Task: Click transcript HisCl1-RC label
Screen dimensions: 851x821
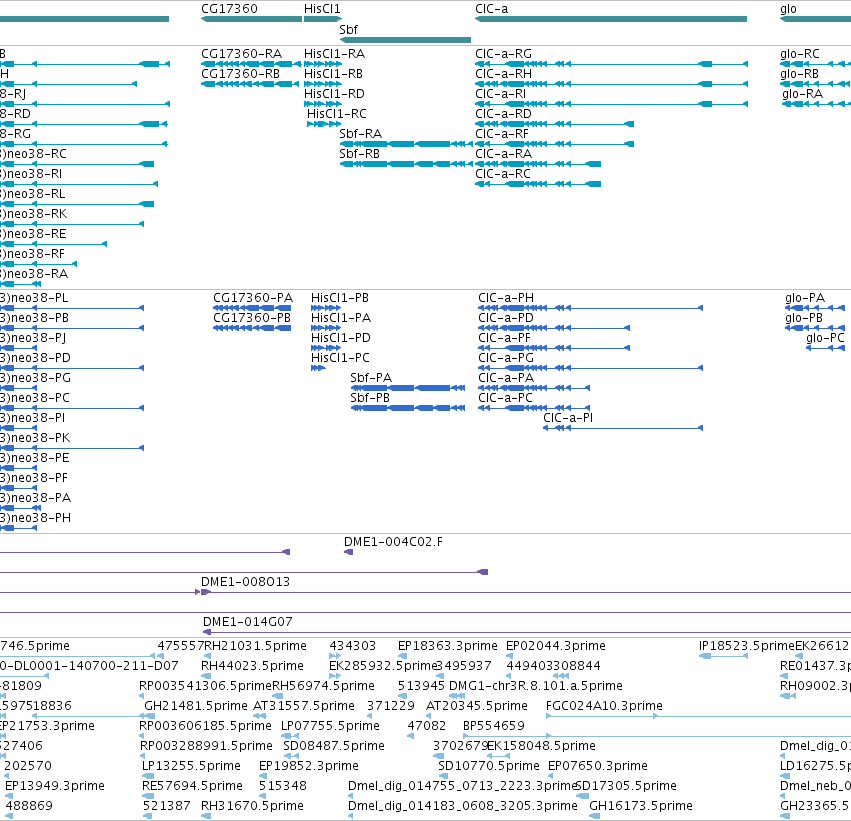Action: [336, 114]
